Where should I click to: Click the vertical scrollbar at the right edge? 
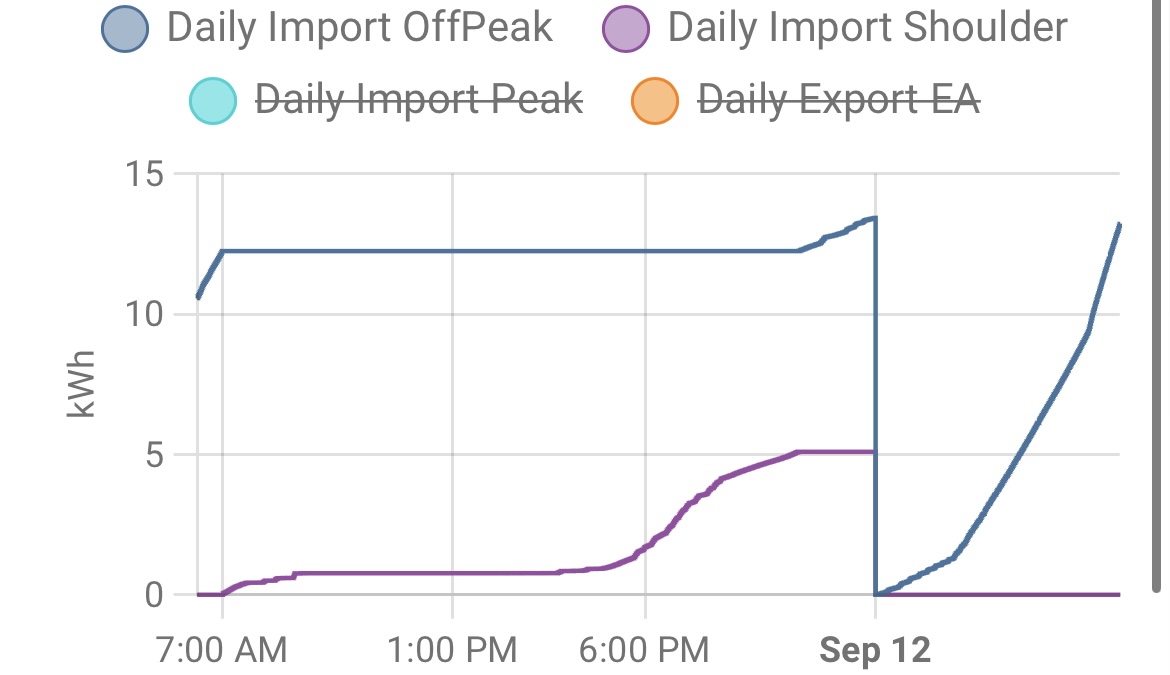[1155, 300]
